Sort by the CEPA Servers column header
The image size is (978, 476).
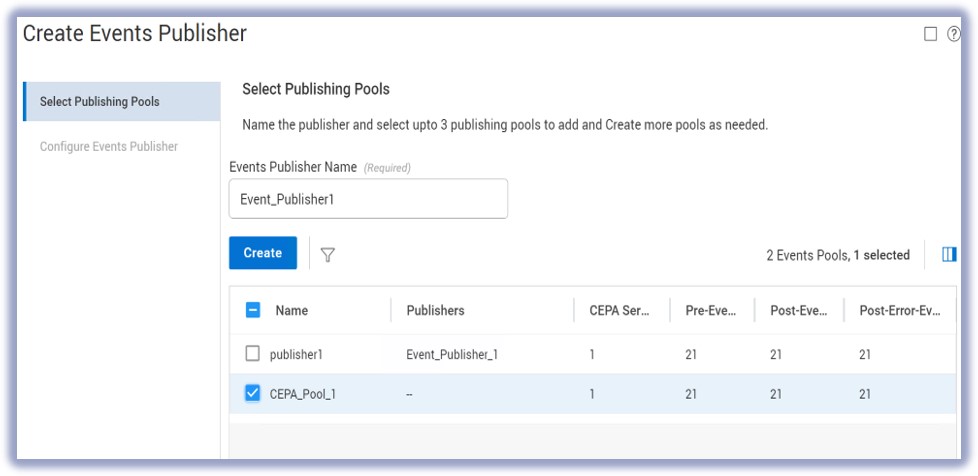[x=619, y=310]
